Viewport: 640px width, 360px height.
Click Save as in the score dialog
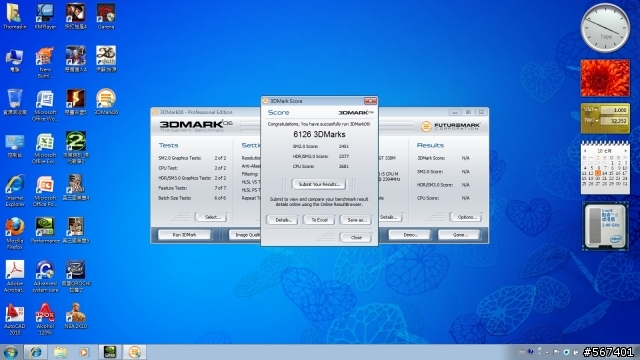(x=356, y=220)
